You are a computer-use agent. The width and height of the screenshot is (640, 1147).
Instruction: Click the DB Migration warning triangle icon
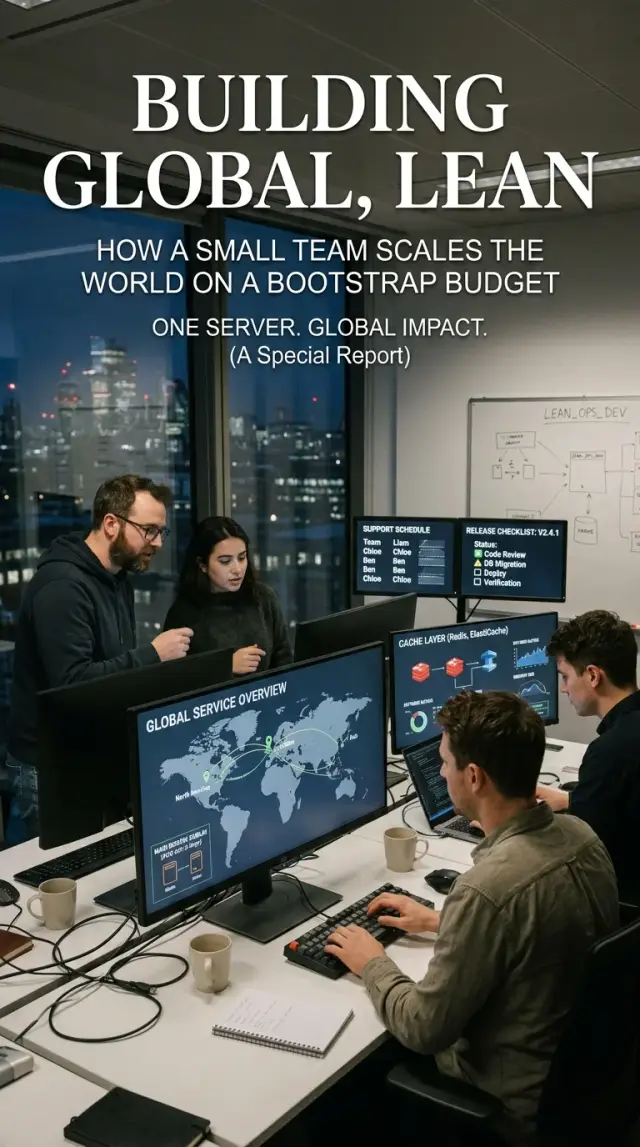click(x=478, y=563)
